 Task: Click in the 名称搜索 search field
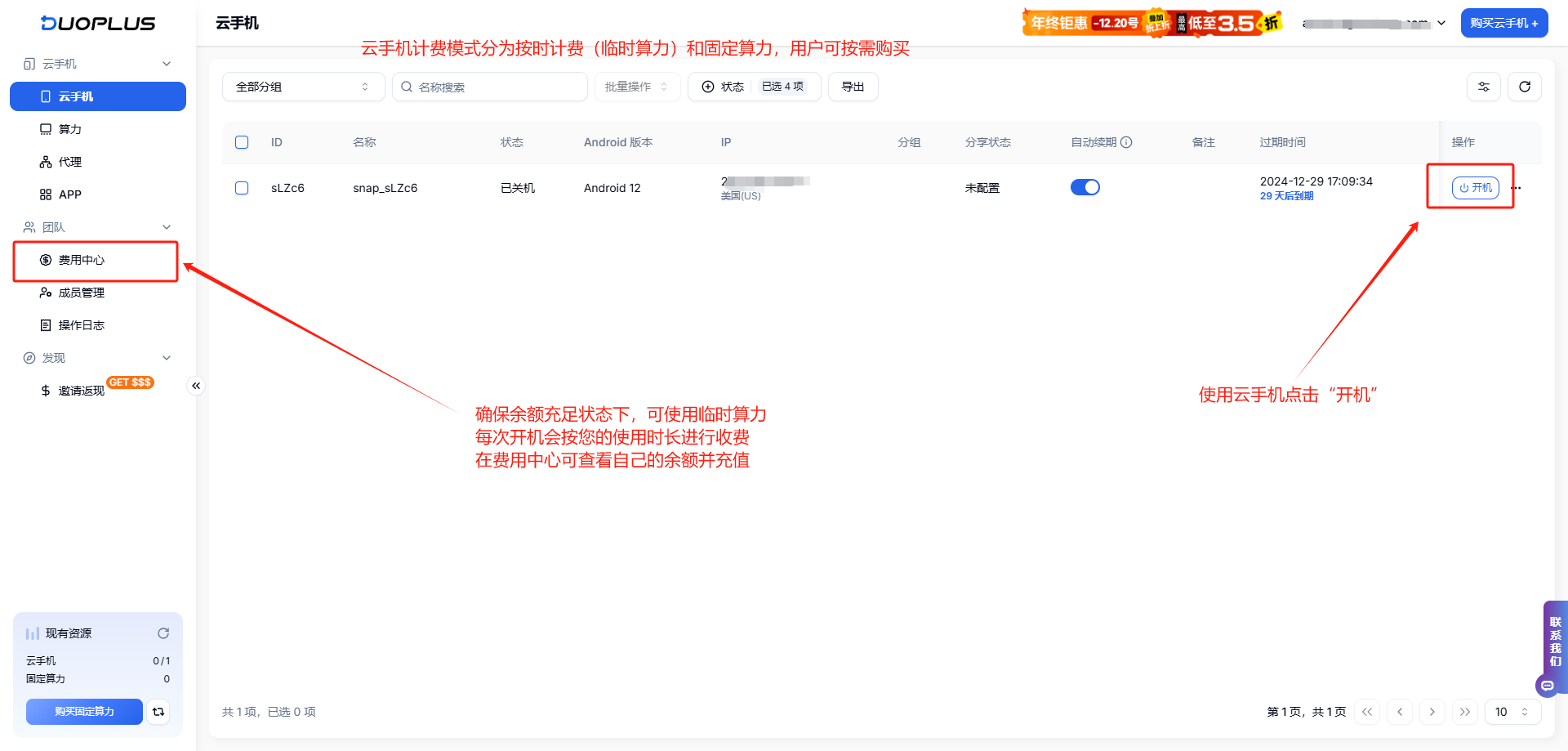490,86
